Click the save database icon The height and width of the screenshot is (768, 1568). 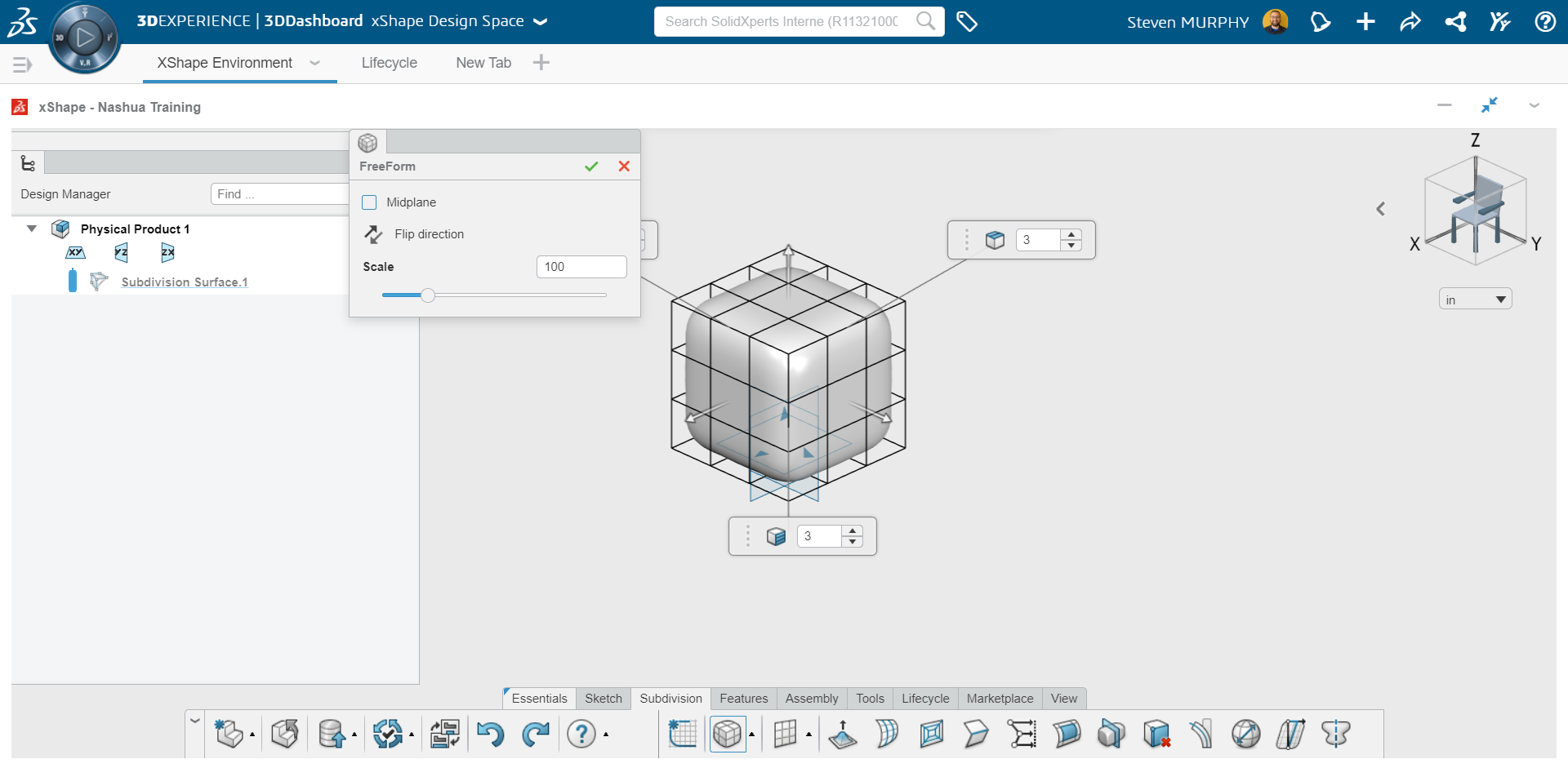click(332, 734)
